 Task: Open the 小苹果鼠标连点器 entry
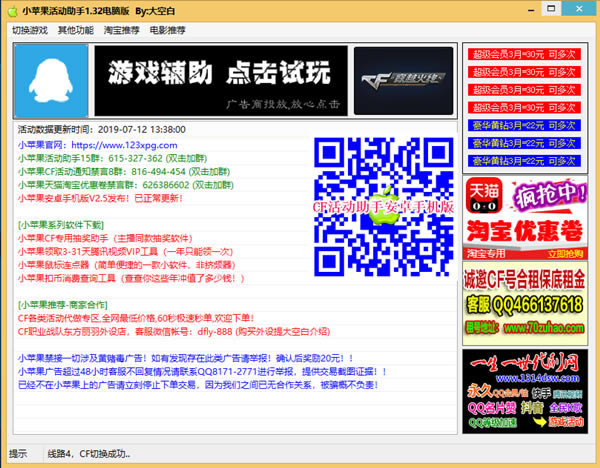coord(126,265)
